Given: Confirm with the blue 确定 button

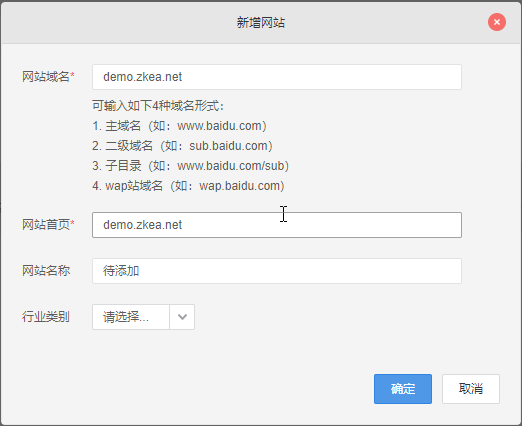Looking at the screenshot, I should click(x=403, y=389).
